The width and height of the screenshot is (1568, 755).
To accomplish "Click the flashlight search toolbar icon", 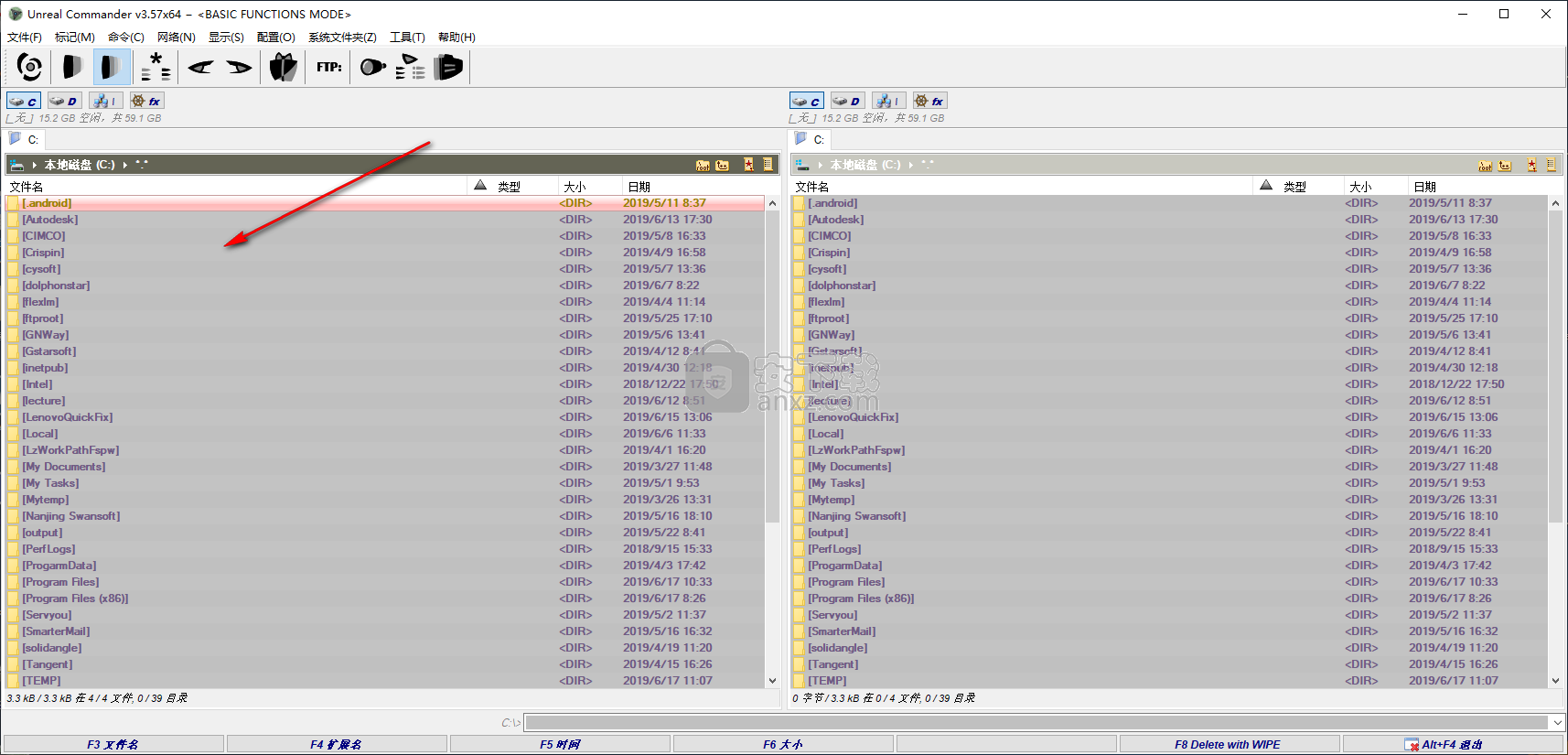I will 371,67.
